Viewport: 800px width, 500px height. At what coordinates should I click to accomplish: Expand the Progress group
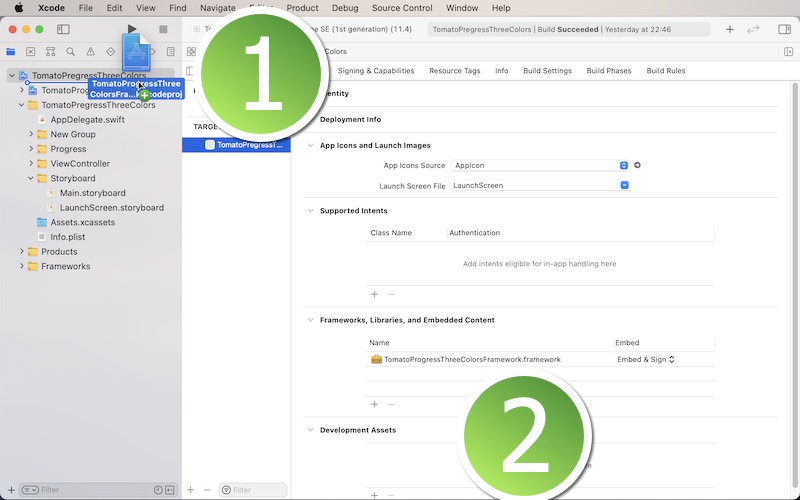[31, 149]
